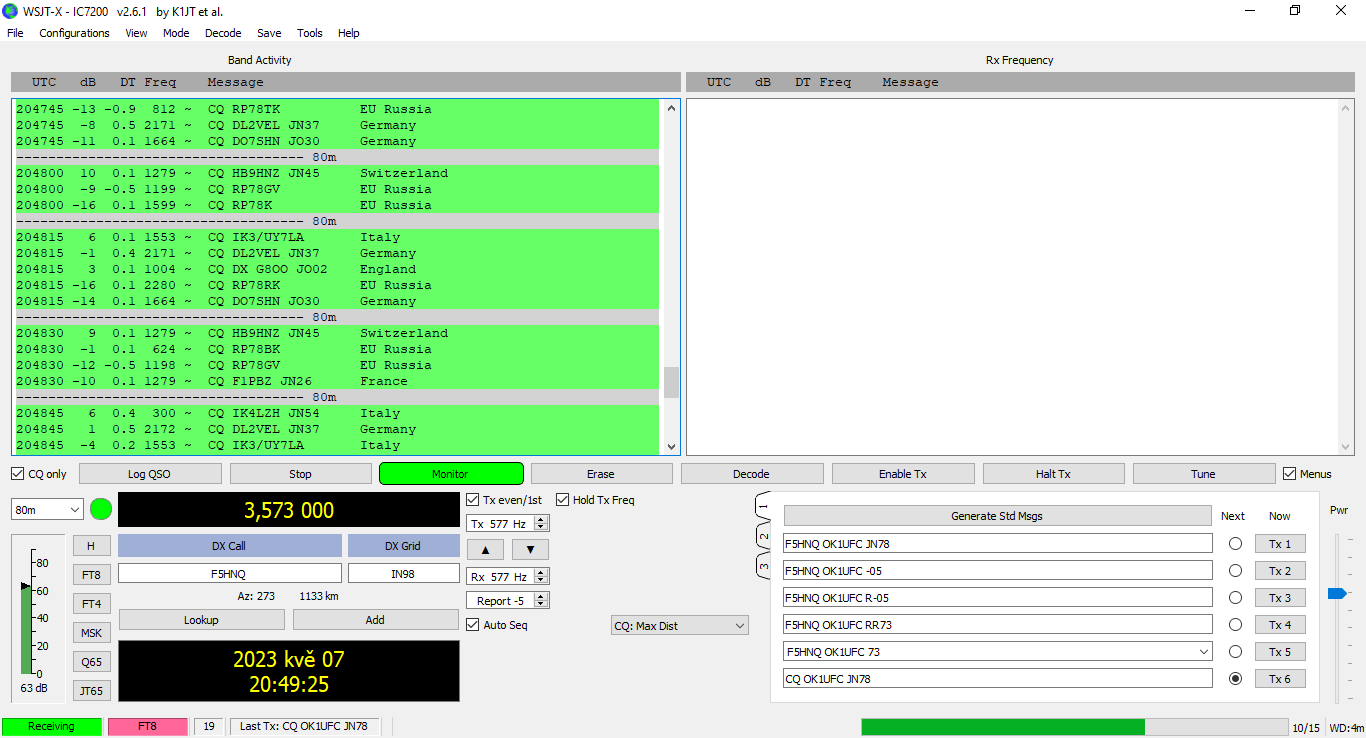Screen dimensions: 1366x738
Task: Select the Q65 mode button
Action: [x=91, y=662]
